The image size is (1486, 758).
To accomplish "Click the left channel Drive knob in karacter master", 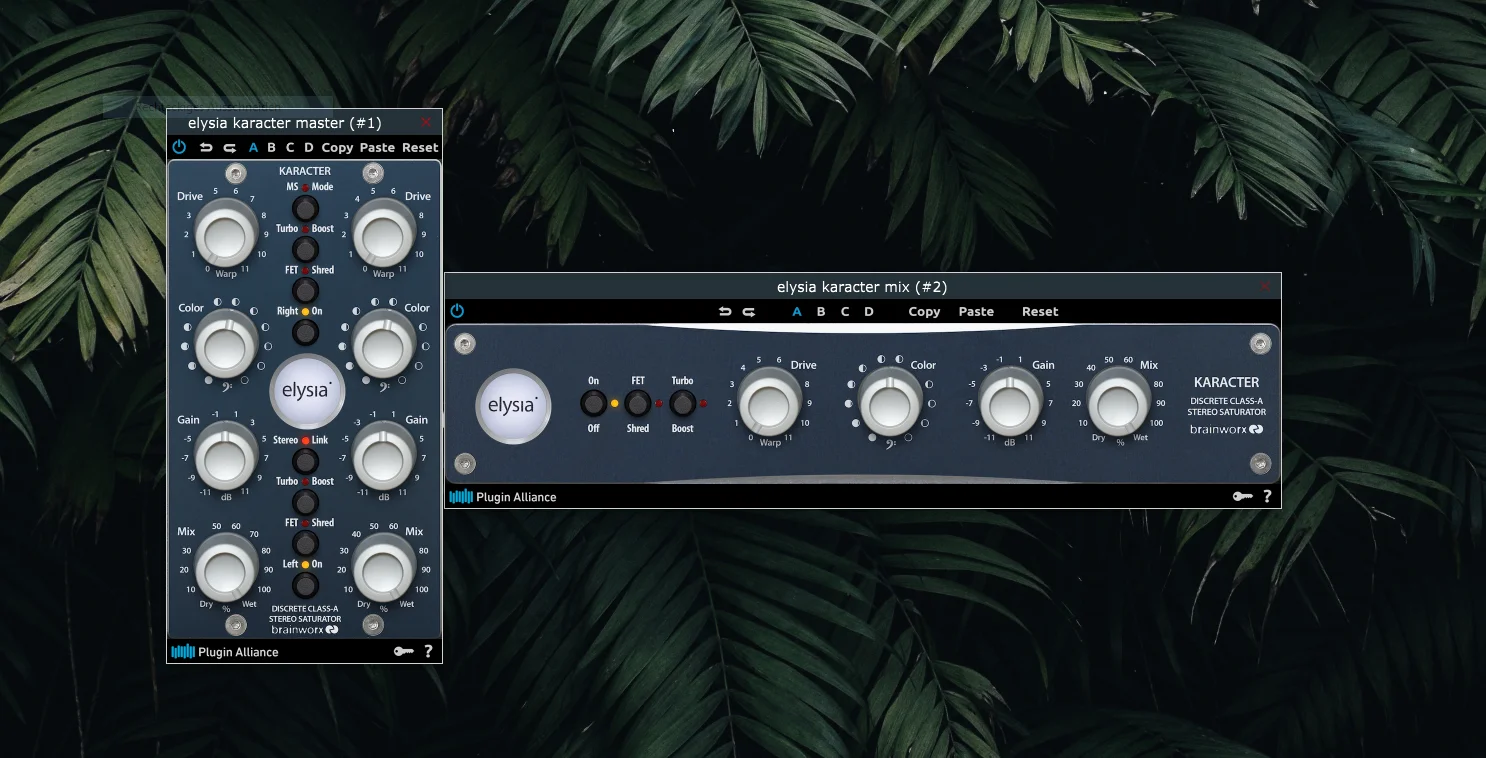I will point(226,236).
